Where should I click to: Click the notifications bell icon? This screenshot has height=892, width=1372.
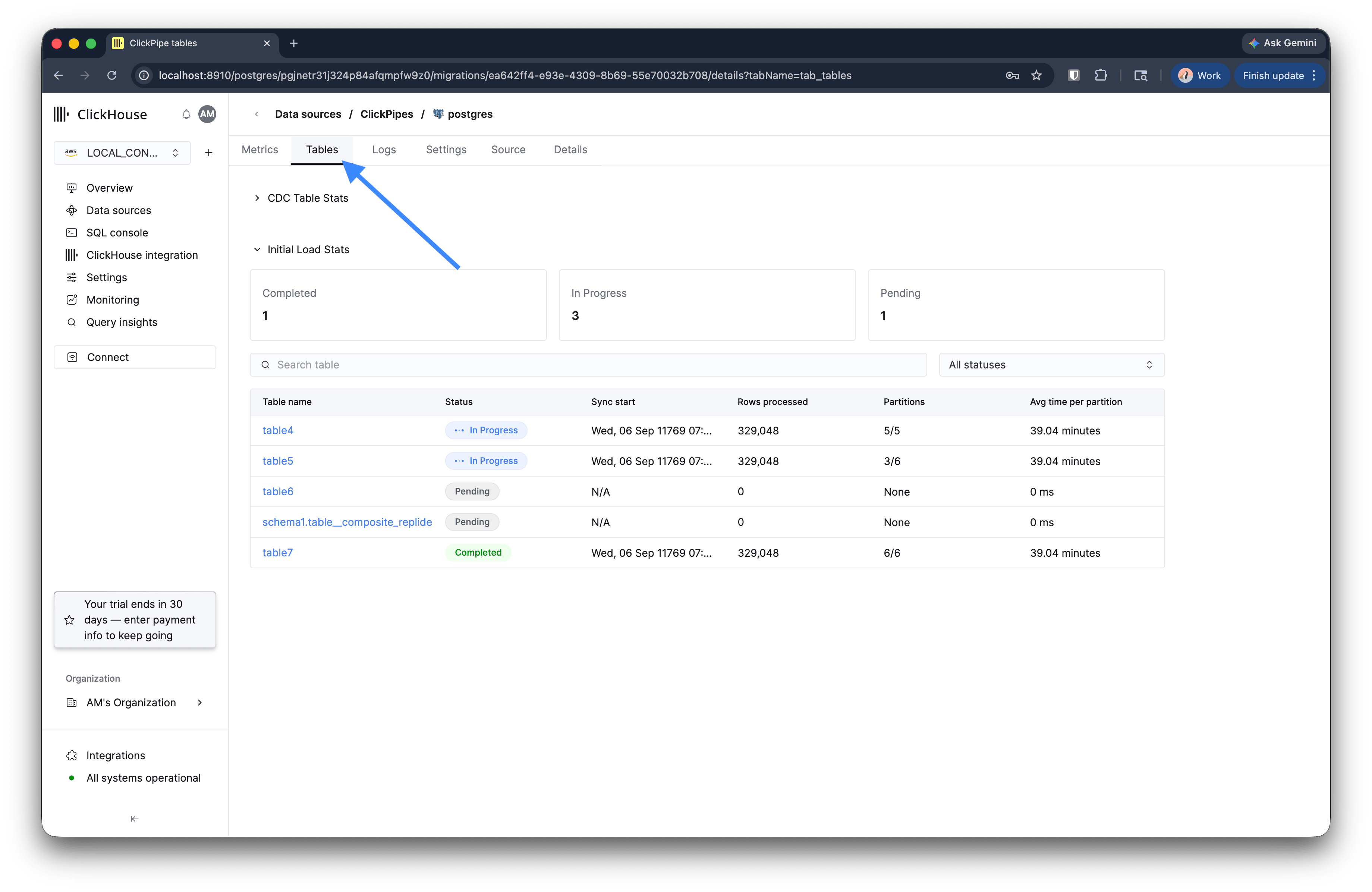(186, 114)
